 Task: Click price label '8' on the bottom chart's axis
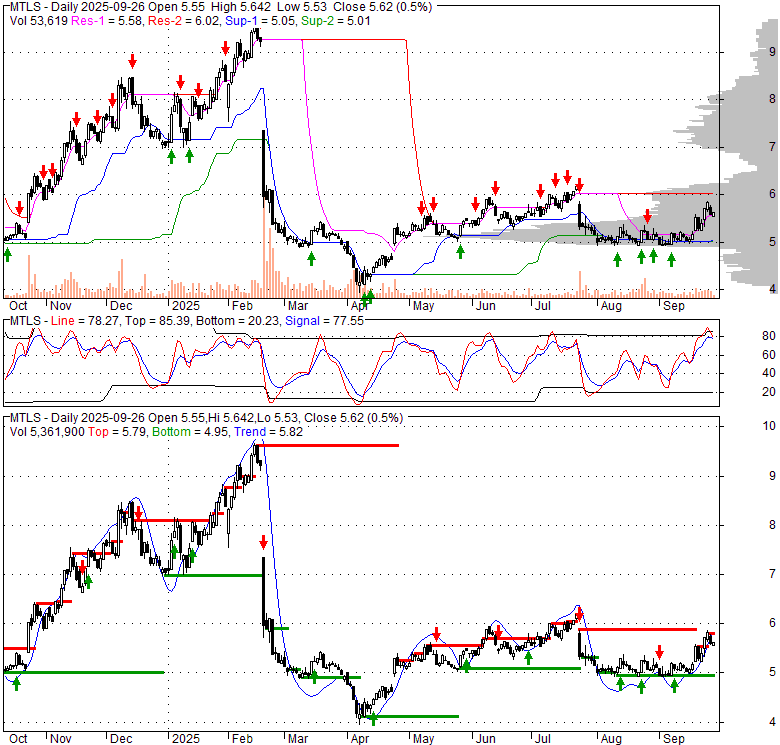772,525
